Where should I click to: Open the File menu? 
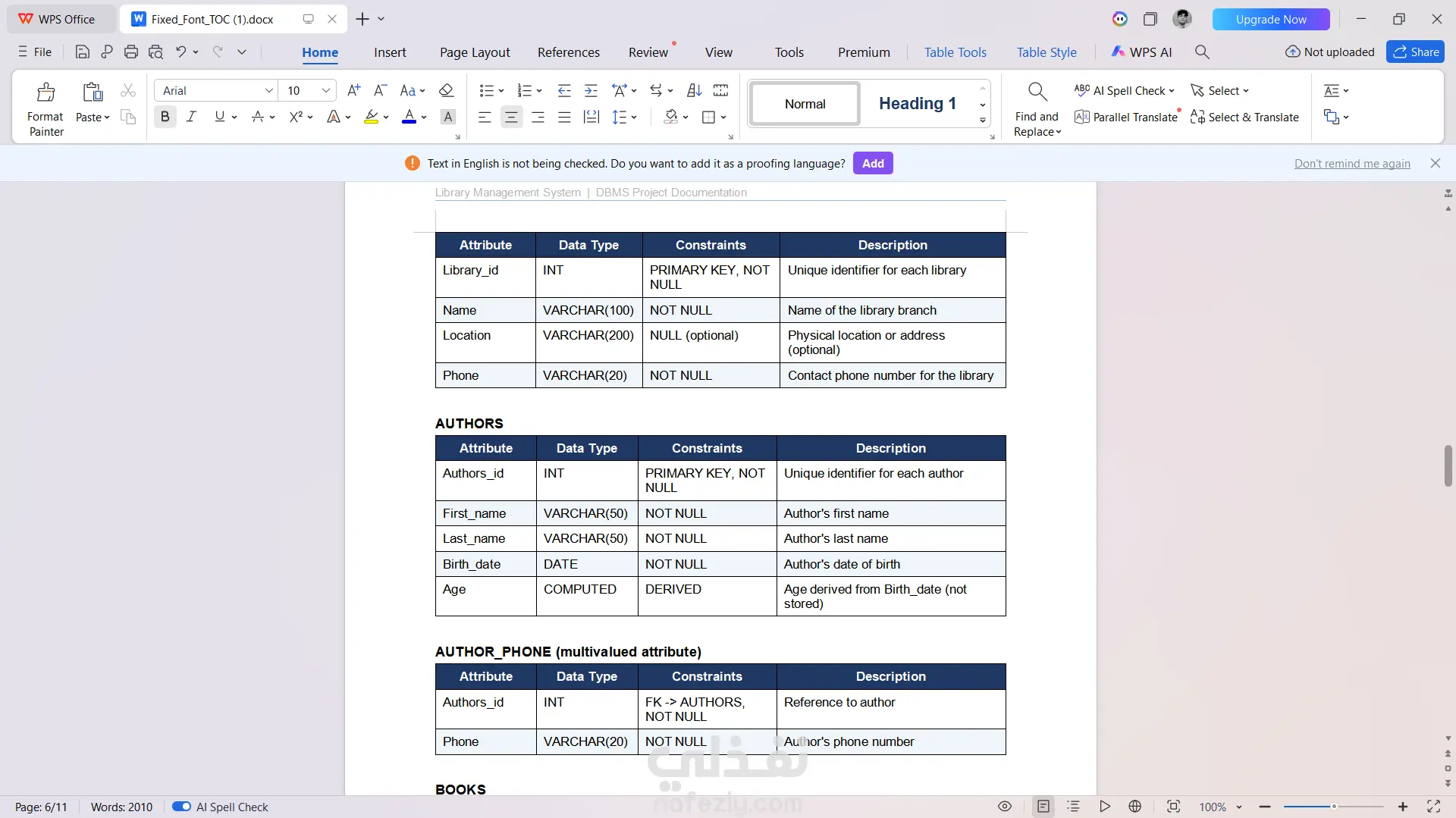pos(35,52)
